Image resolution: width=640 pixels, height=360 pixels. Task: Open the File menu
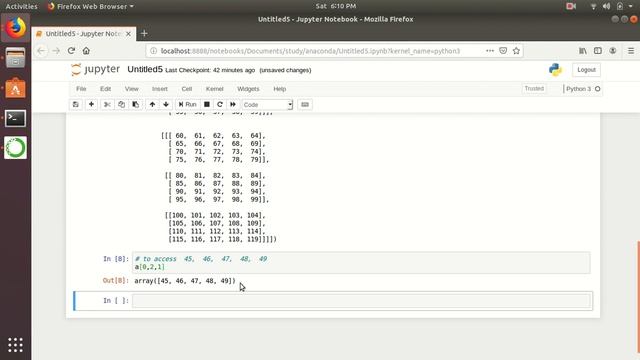81,89
